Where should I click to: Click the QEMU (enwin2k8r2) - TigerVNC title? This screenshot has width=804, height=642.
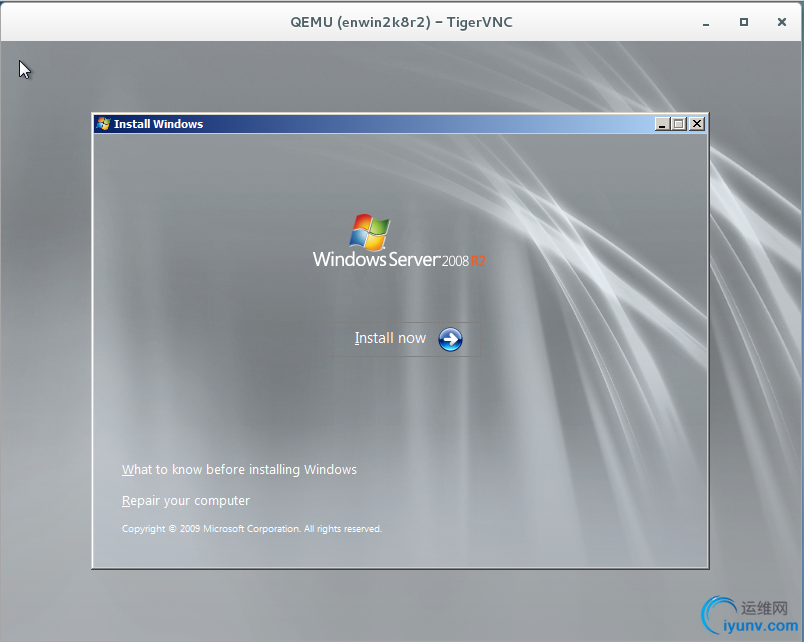[x=401, y=22]
